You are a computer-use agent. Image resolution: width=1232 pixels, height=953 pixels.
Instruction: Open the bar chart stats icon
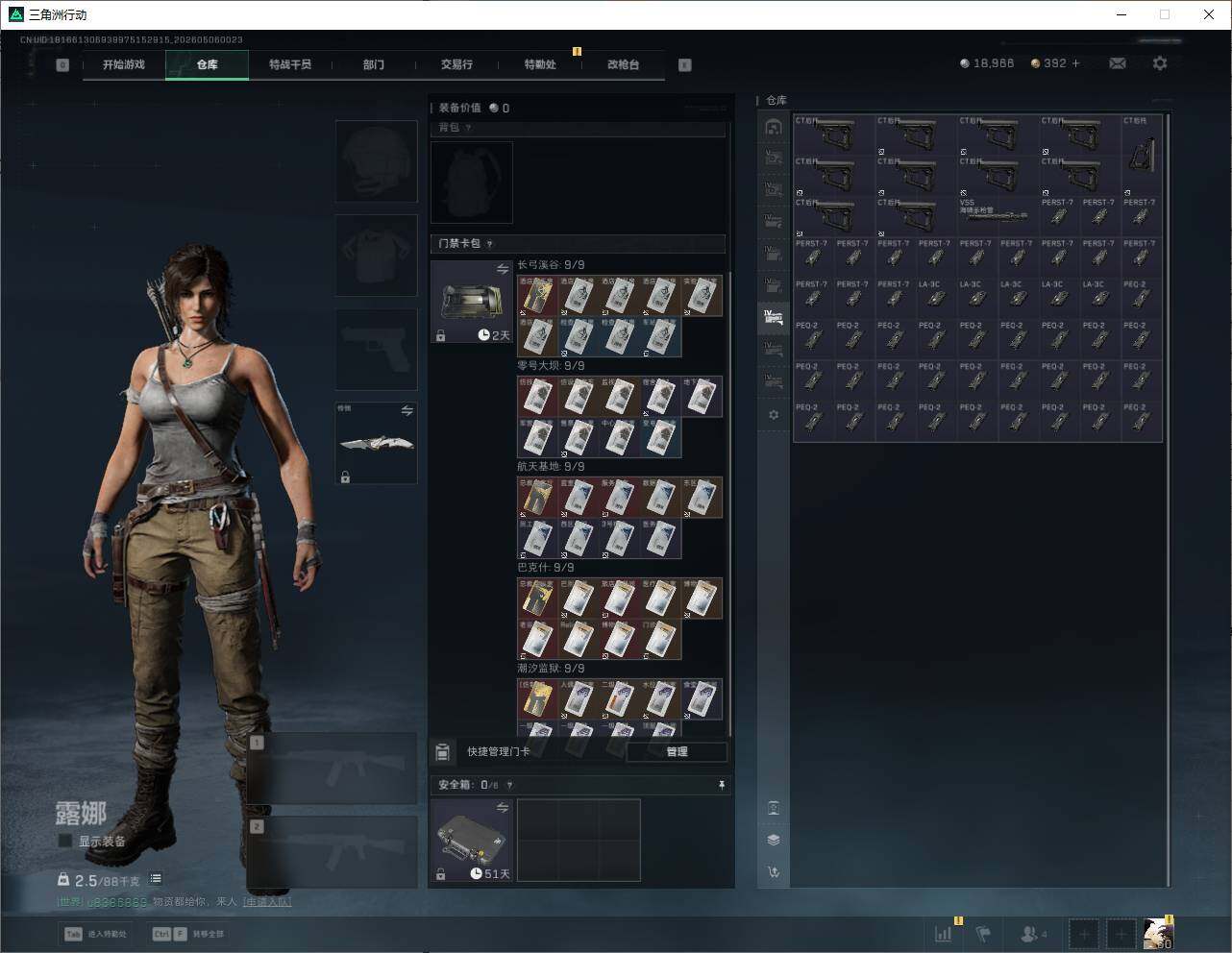coord(944,933)
